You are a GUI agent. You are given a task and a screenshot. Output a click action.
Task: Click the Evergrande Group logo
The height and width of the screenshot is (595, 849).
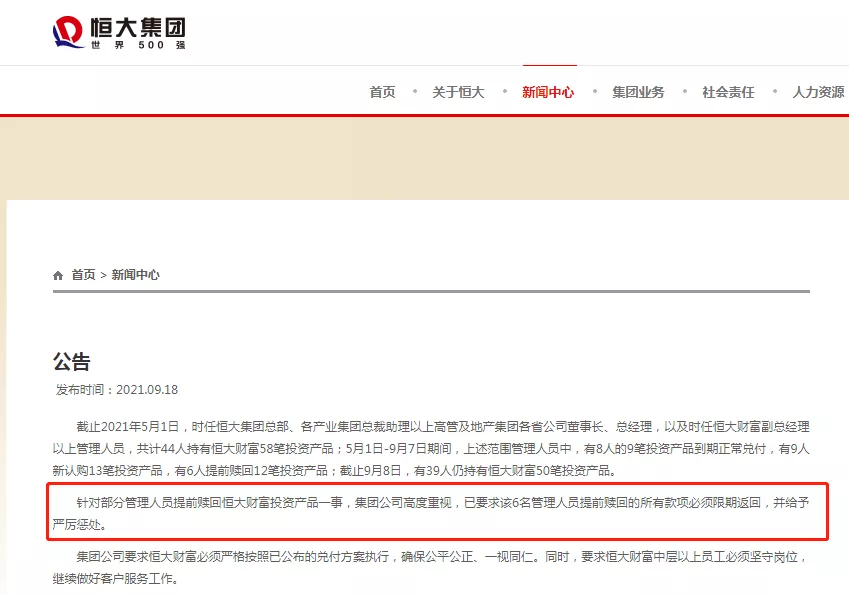click(119, 32)
